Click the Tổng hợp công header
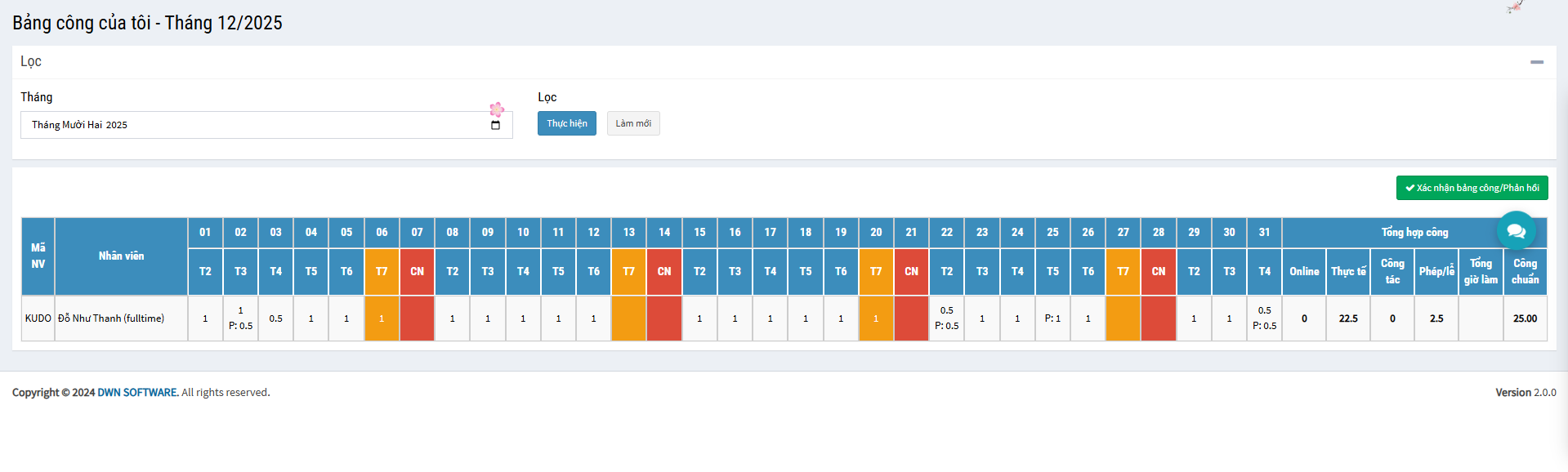The width and height of the screenshot is (1568, 472). [1414, 233]
